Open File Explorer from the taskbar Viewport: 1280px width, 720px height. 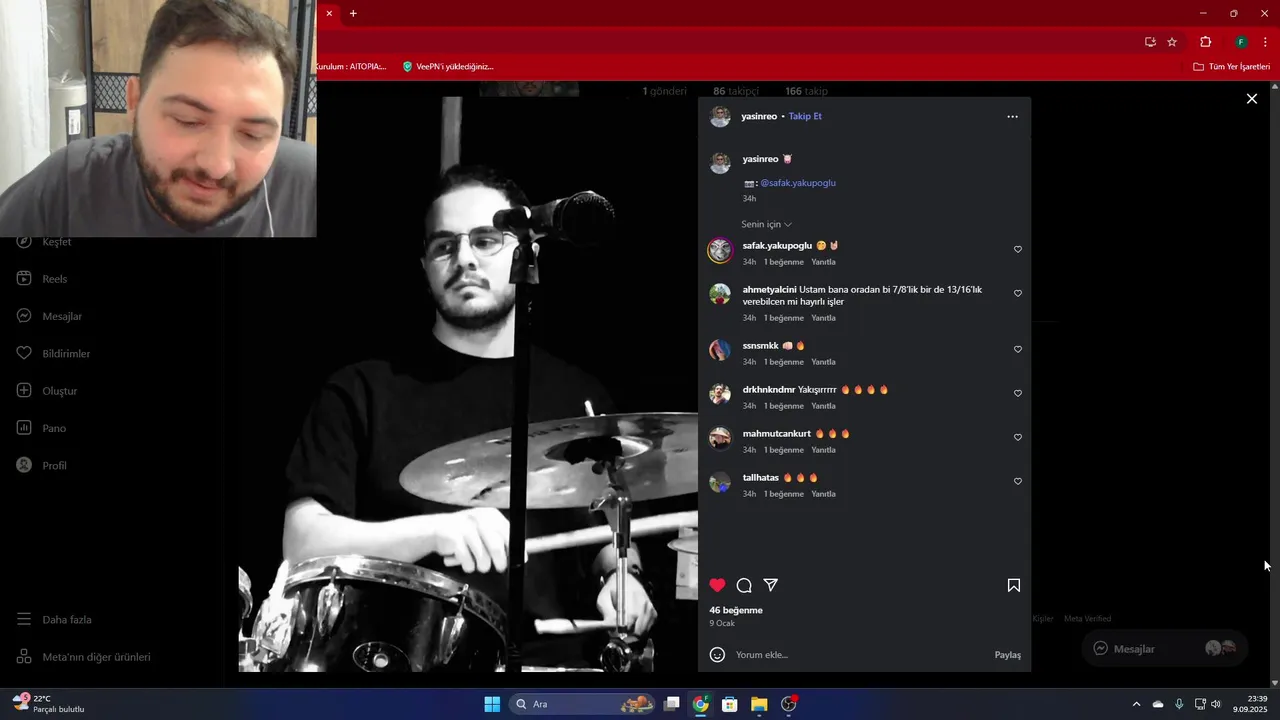point(759,704)
